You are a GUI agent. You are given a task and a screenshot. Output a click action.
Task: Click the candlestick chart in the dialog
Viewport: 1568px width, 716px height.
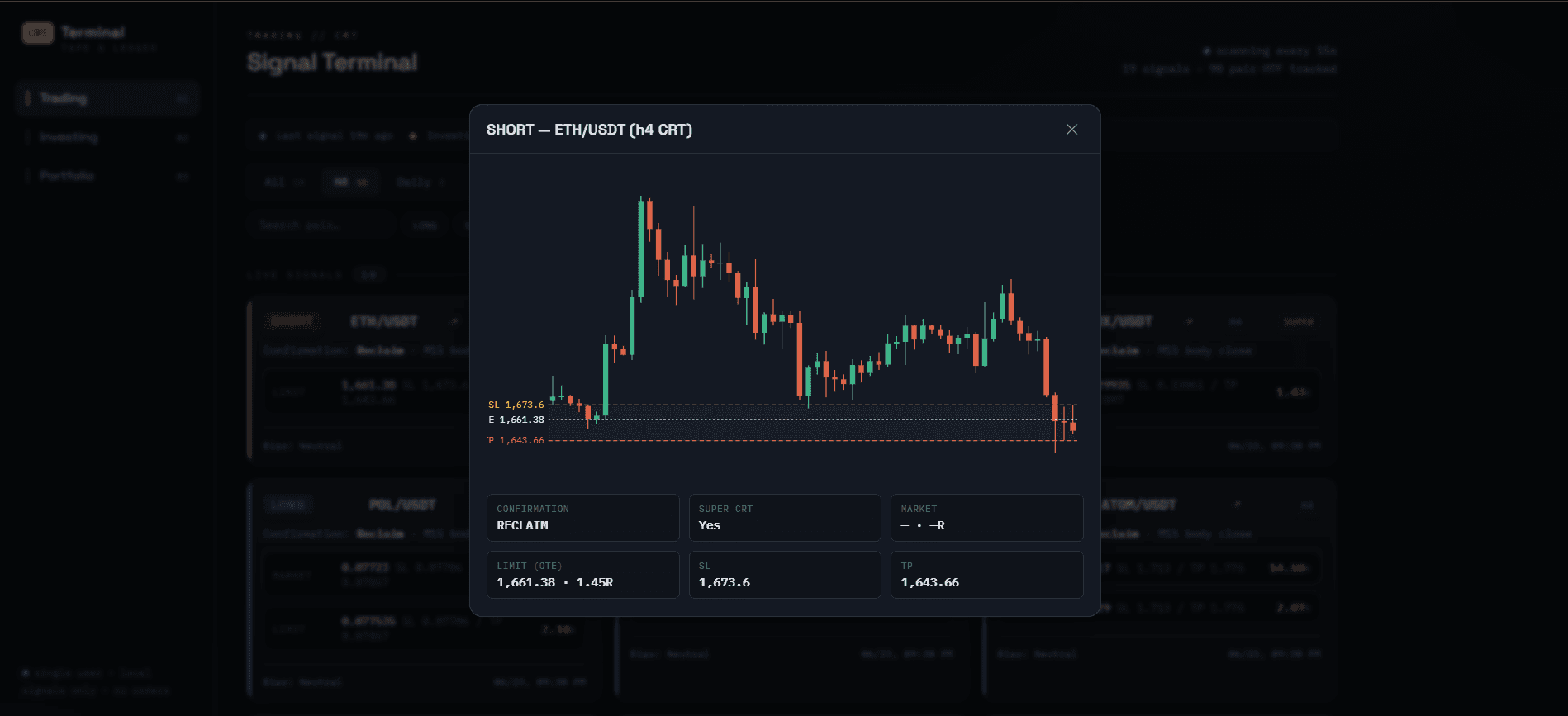click(785, 323)
